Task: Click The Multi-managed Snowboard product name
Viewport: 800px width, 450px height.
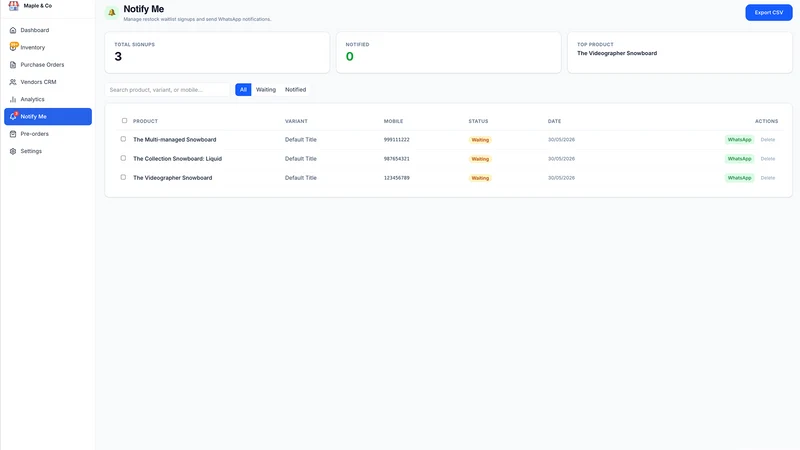Action: coord(174,139)
